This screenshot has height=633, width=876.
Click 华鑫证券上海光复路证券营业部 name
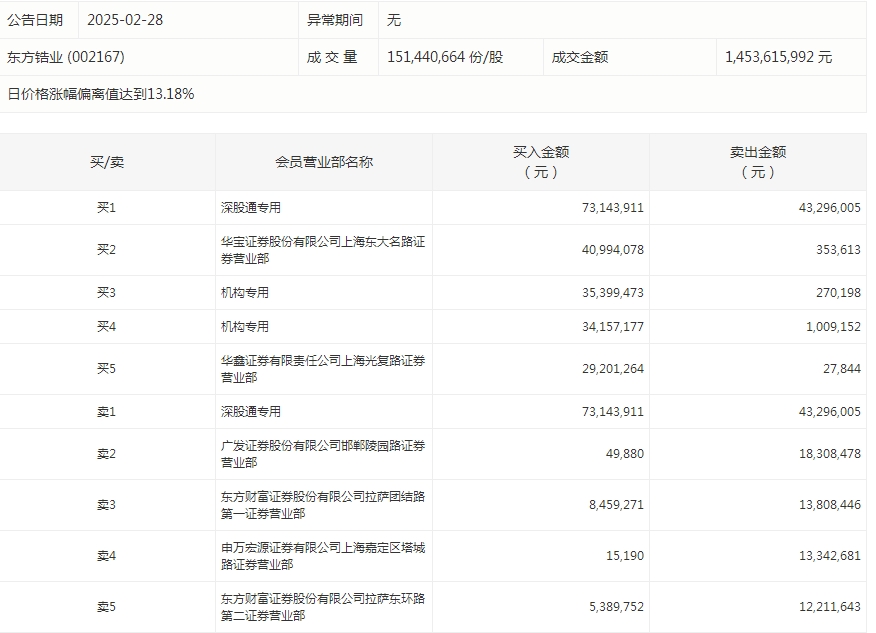[x=323, y=369]
